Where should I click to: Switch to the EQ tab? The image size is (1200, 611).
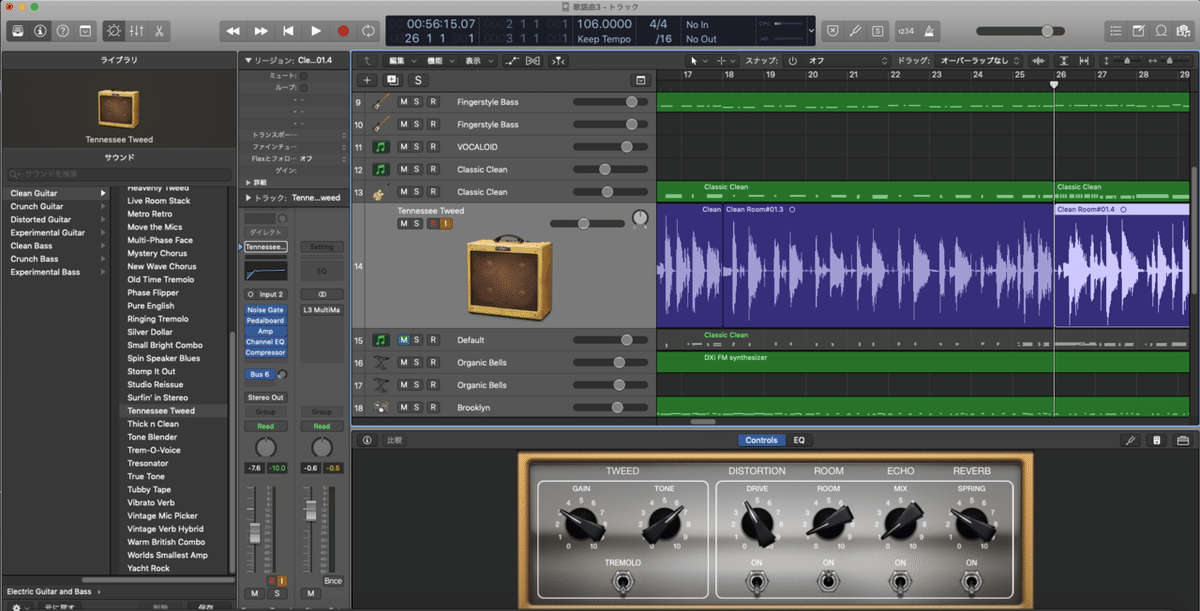[799, 440]
